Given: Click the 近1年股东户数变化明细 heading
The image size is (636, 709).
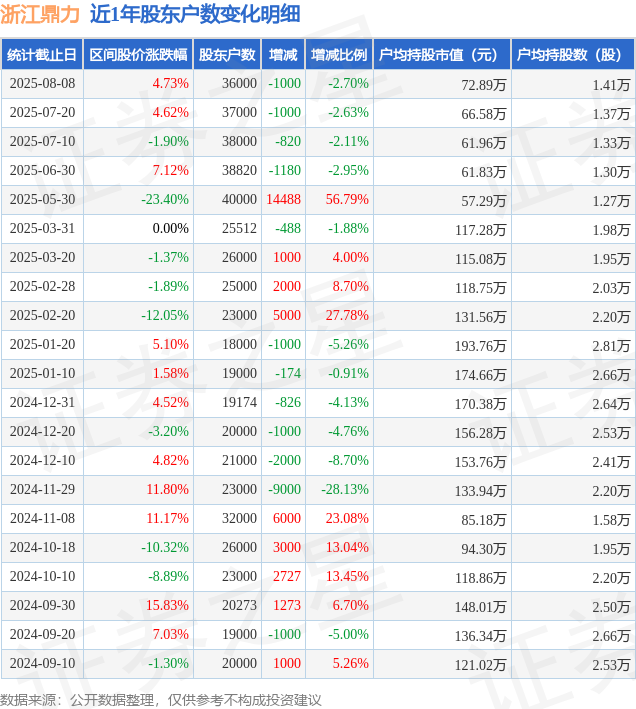Looking at the screenshot, I should 195,14.
